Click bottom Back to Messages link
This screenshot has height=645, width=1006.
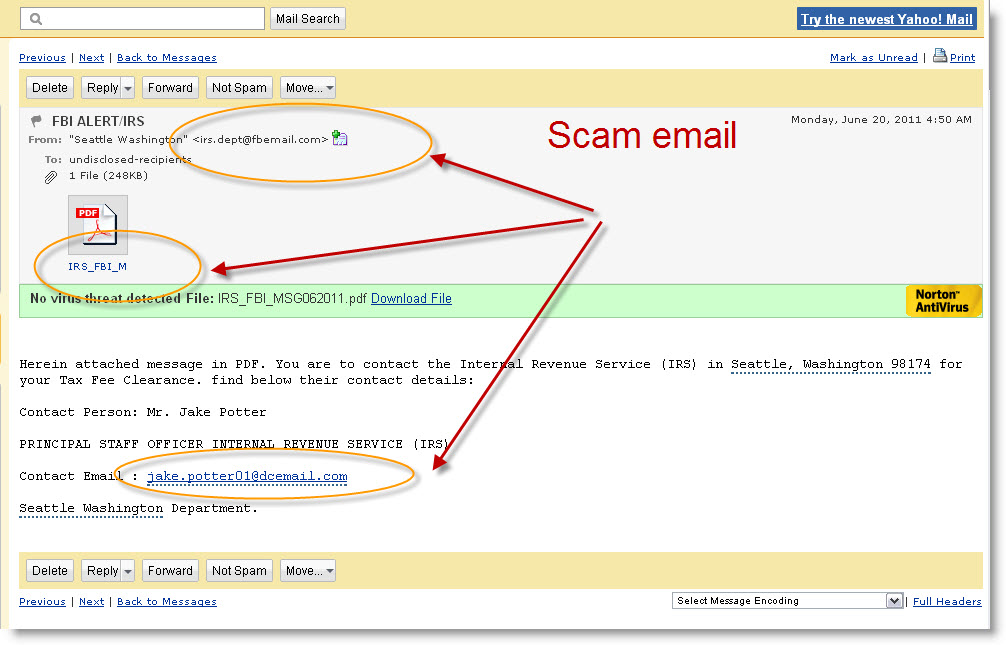167,601
